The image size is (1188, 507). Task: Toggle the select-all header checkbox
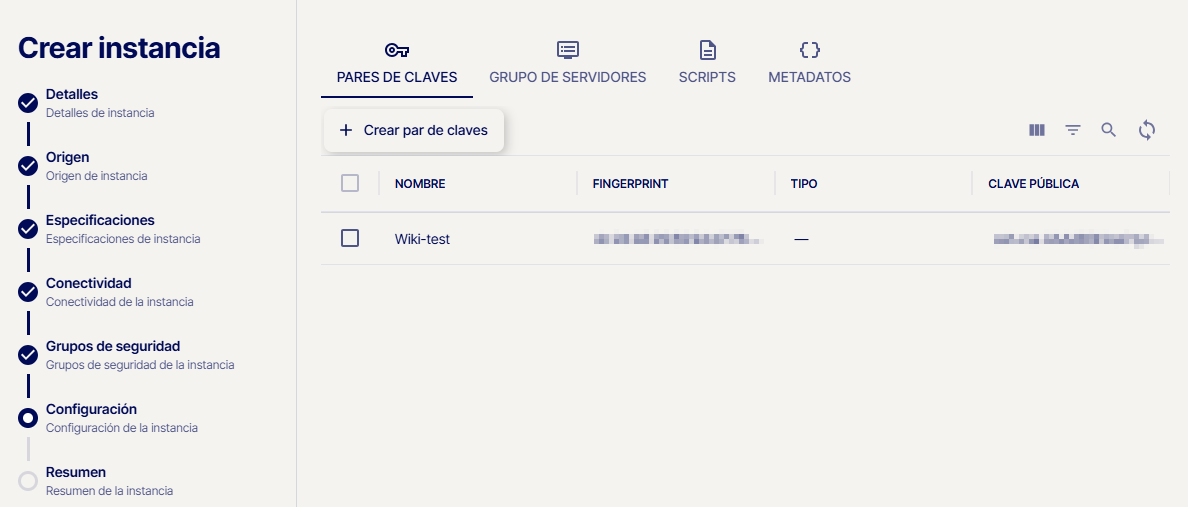coord(350,183)
